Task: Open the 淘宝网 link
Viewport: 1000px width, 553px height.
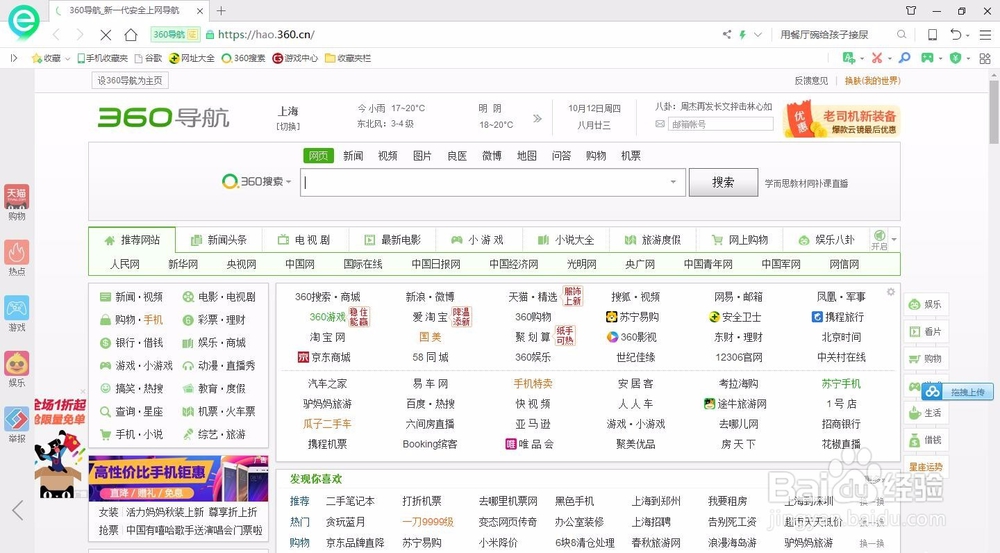Action: 328,337
